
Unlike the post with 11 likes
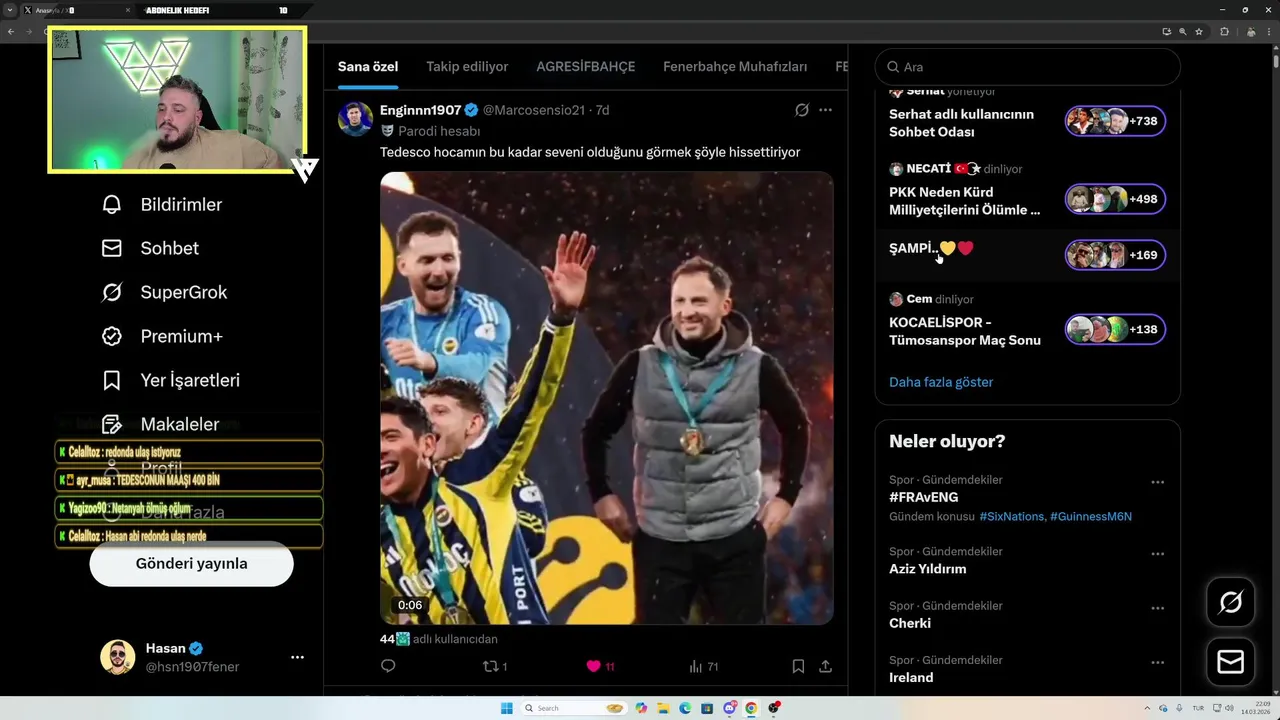600,666
